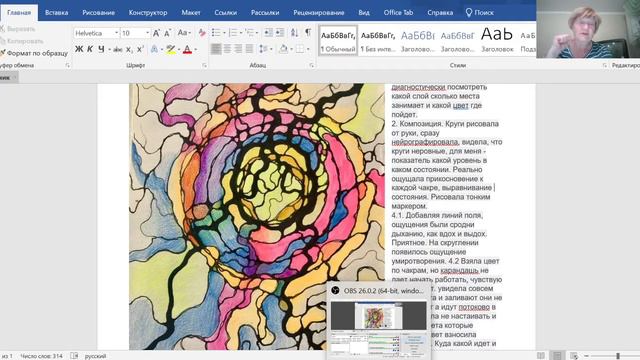The width and height of the screenshot is (640, 360).
Task: Increase paragraph indent
Action: (280, 33)
